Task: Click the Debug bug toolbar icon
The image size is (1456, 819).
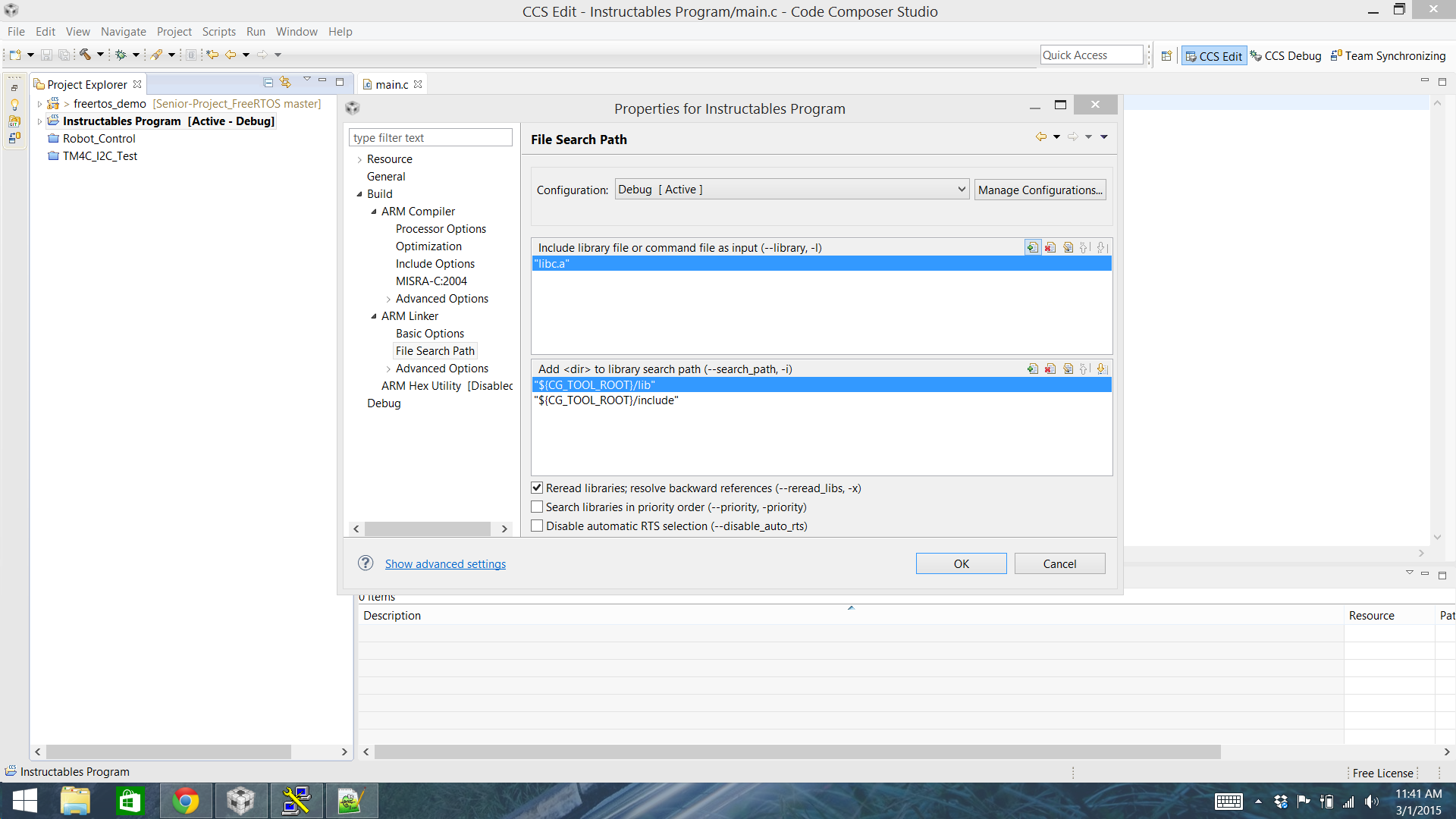Action: 121,55
